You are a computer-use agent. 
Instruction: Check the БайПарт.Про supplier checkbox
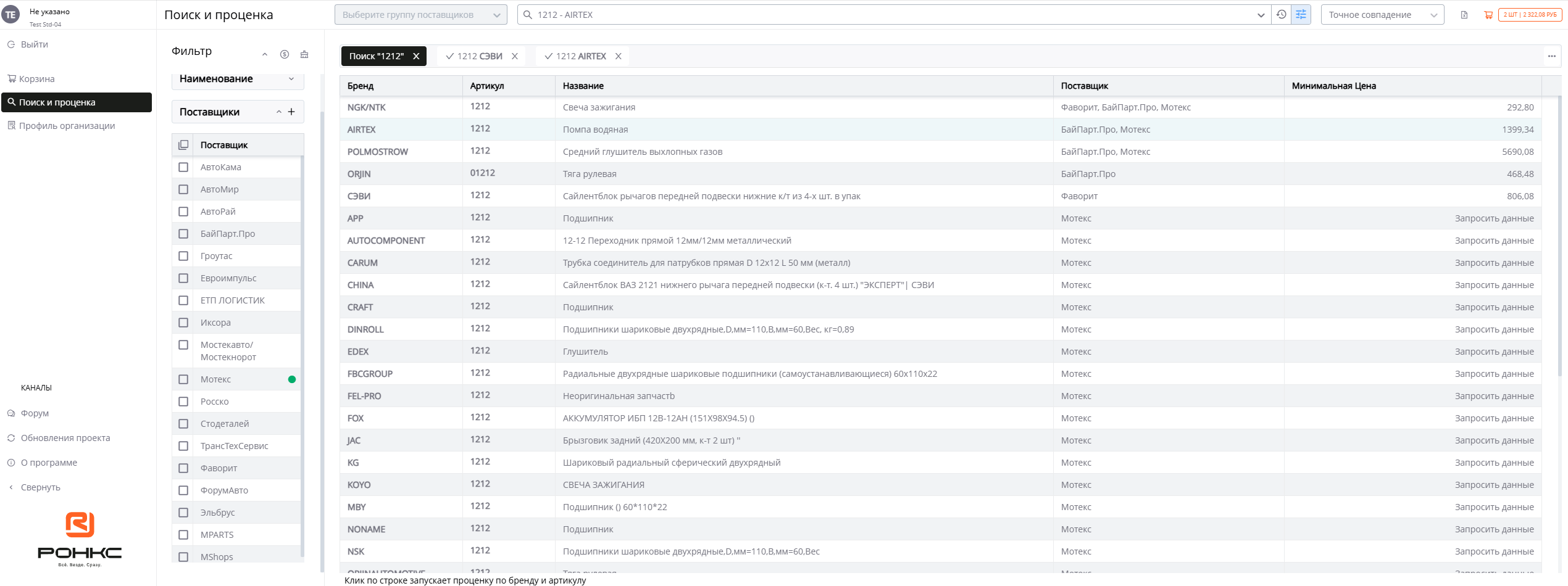[x=183, y=234]
